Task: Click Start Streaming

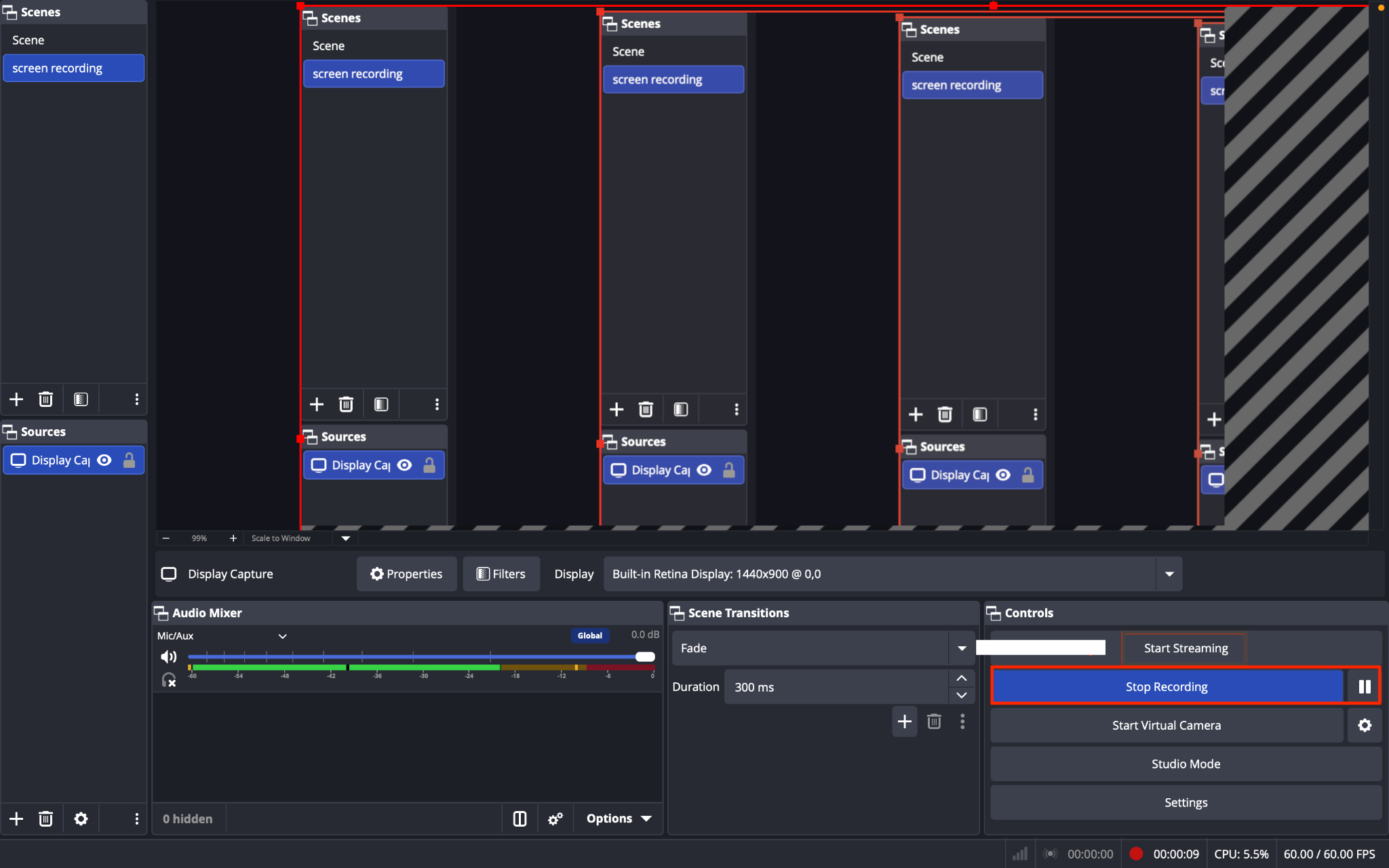Action: [1186, 648]
